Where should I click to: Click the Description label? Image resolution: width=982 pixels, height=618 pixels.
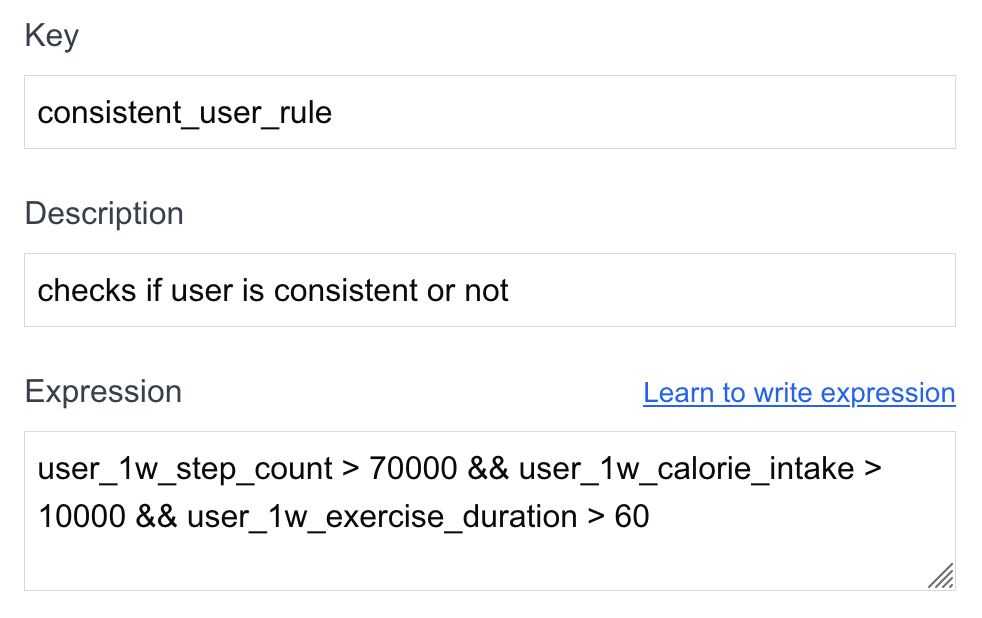coord(103,213)
